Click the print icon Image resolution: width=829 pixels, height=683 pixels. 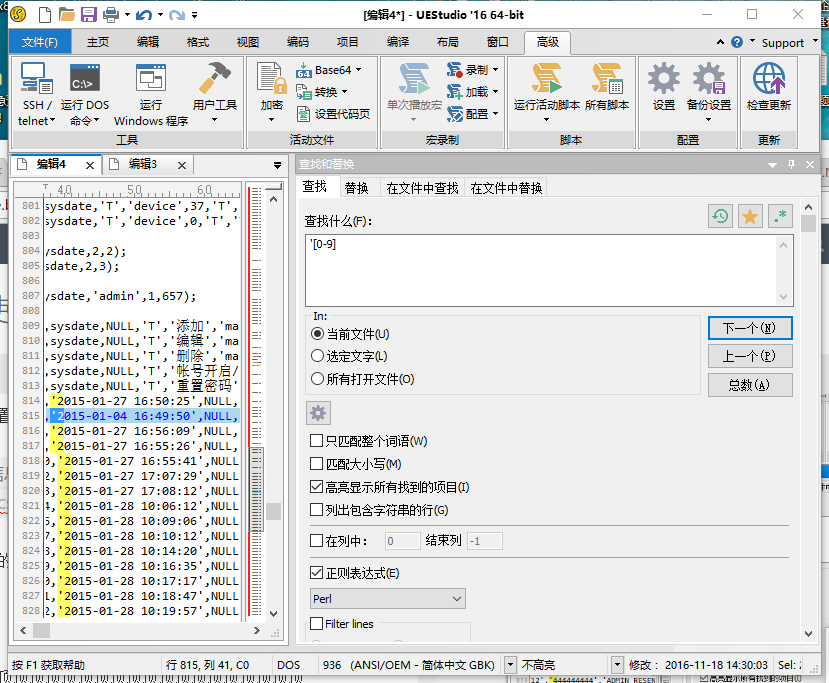[110, 14]
